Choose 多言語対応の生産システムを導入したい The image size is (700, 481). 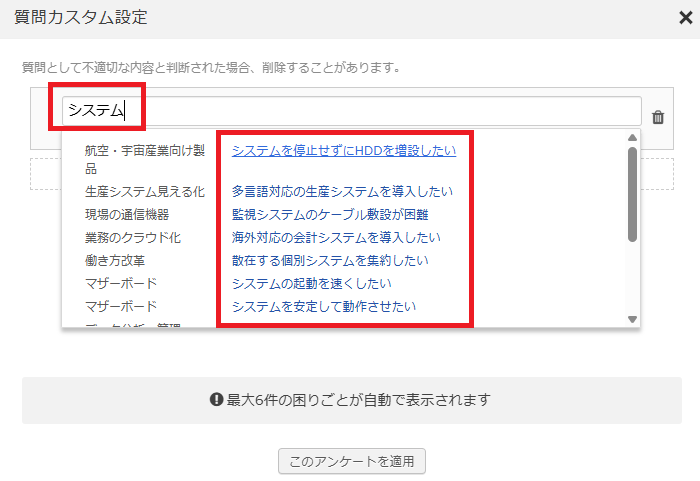[x=342, y=191]
